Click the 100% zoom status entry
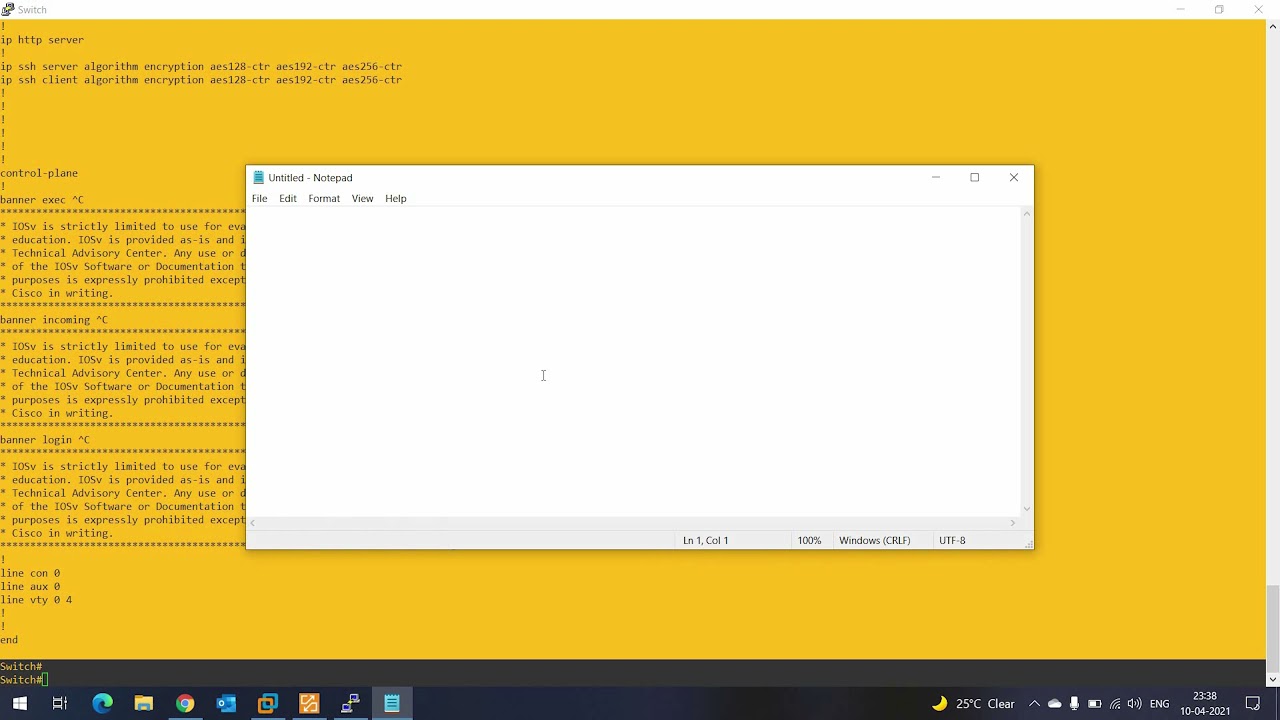The height and width of the screenshot is (720, 1280). (x=809, y=540)
